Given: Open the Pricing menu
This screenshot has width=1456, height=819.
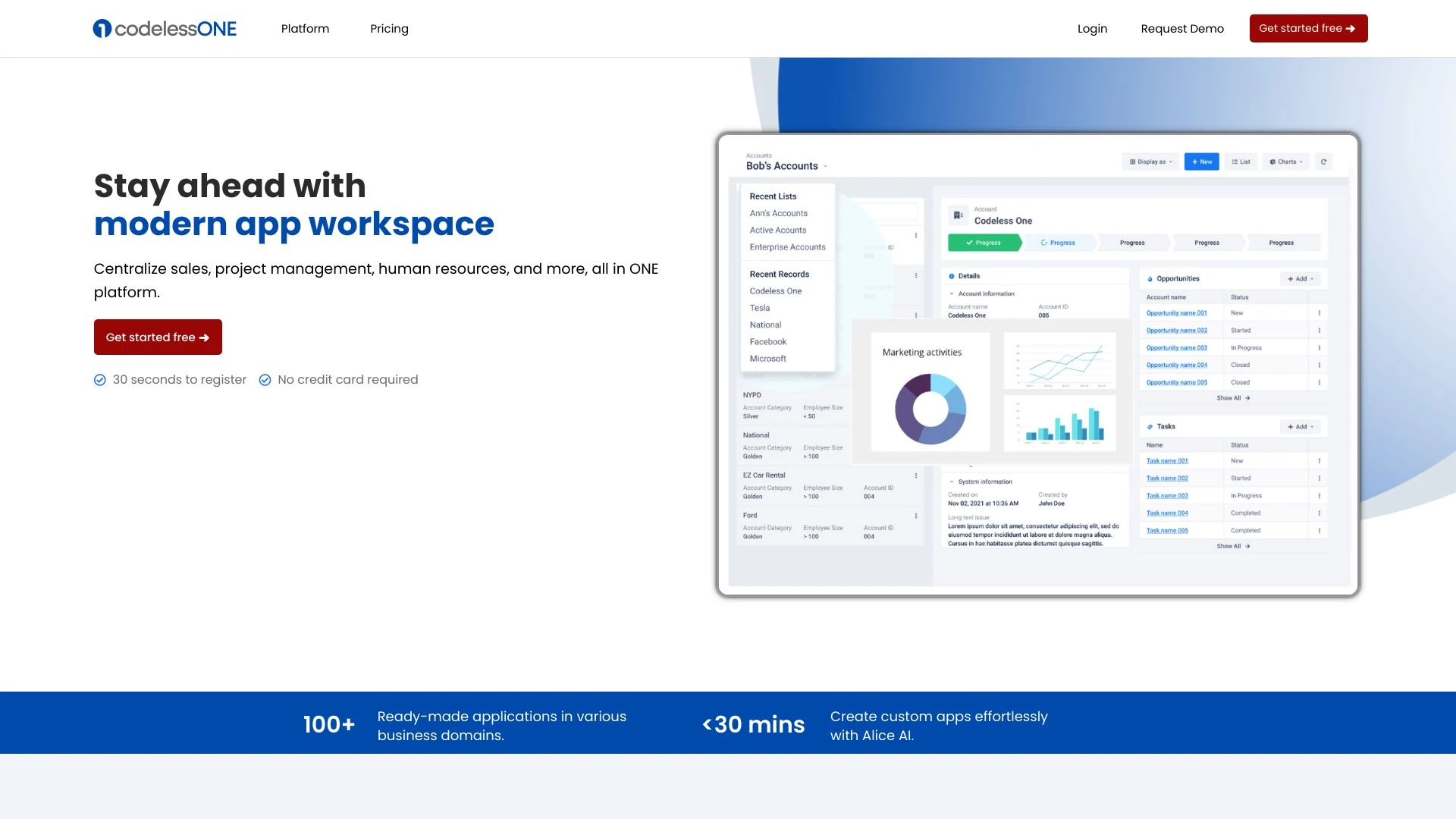Looking at the screenshot, I should click(x=389, y=28).
